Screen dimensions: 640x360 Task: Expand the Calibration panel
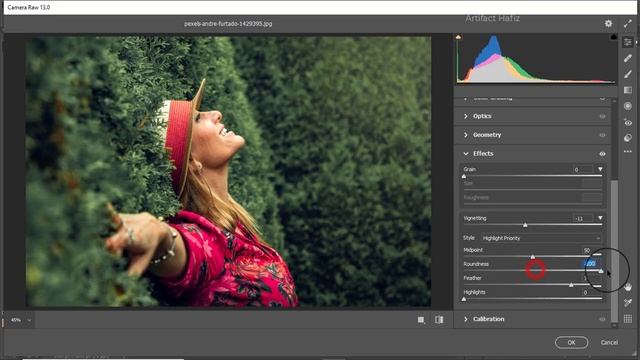pos(466,319)
